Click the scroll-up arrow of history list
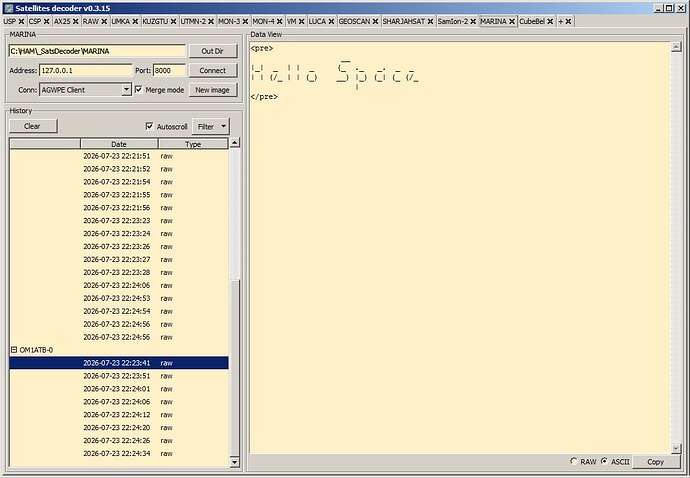 235,143
